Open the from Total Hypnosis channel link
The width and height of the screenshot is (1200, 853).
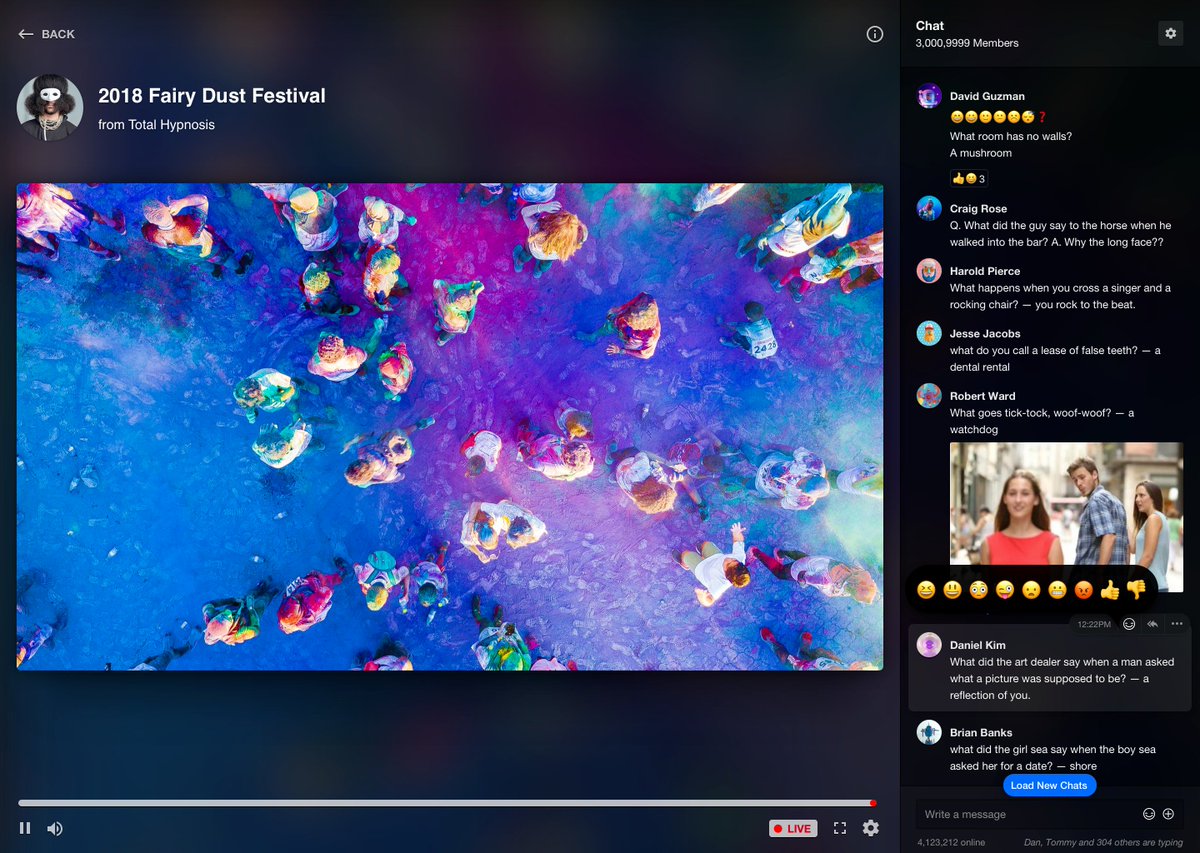point(156,125)
